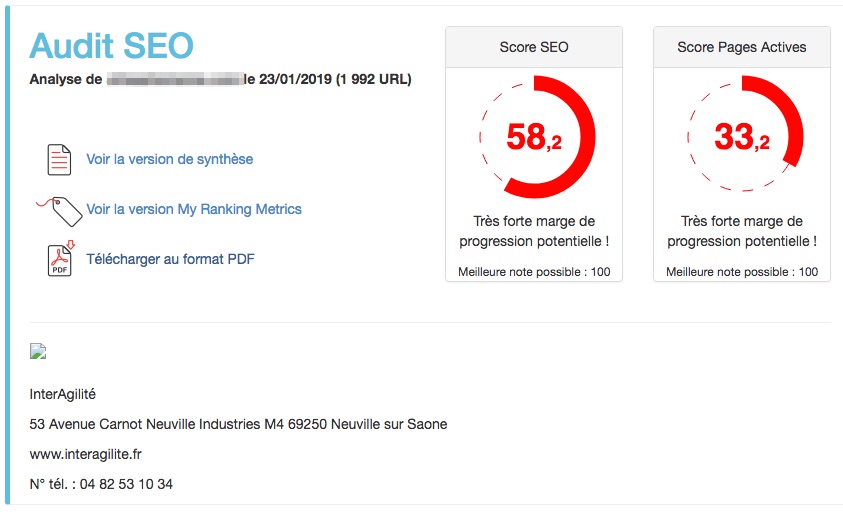Click the PDF download icon
The width and height of the screenshot is (843, 515).
tap(61, 259)
